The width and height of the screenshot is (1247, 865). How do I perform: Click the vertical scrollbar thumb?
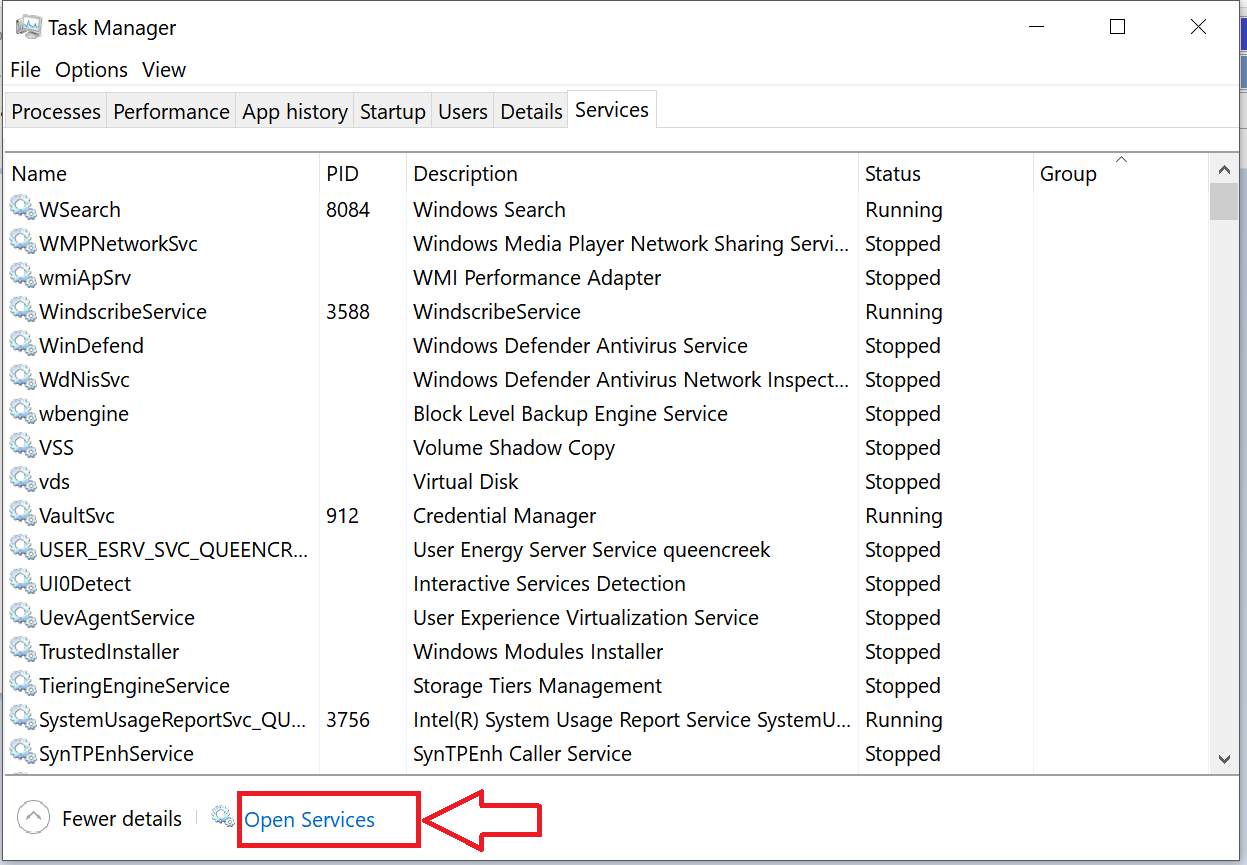coord(1224,201)
